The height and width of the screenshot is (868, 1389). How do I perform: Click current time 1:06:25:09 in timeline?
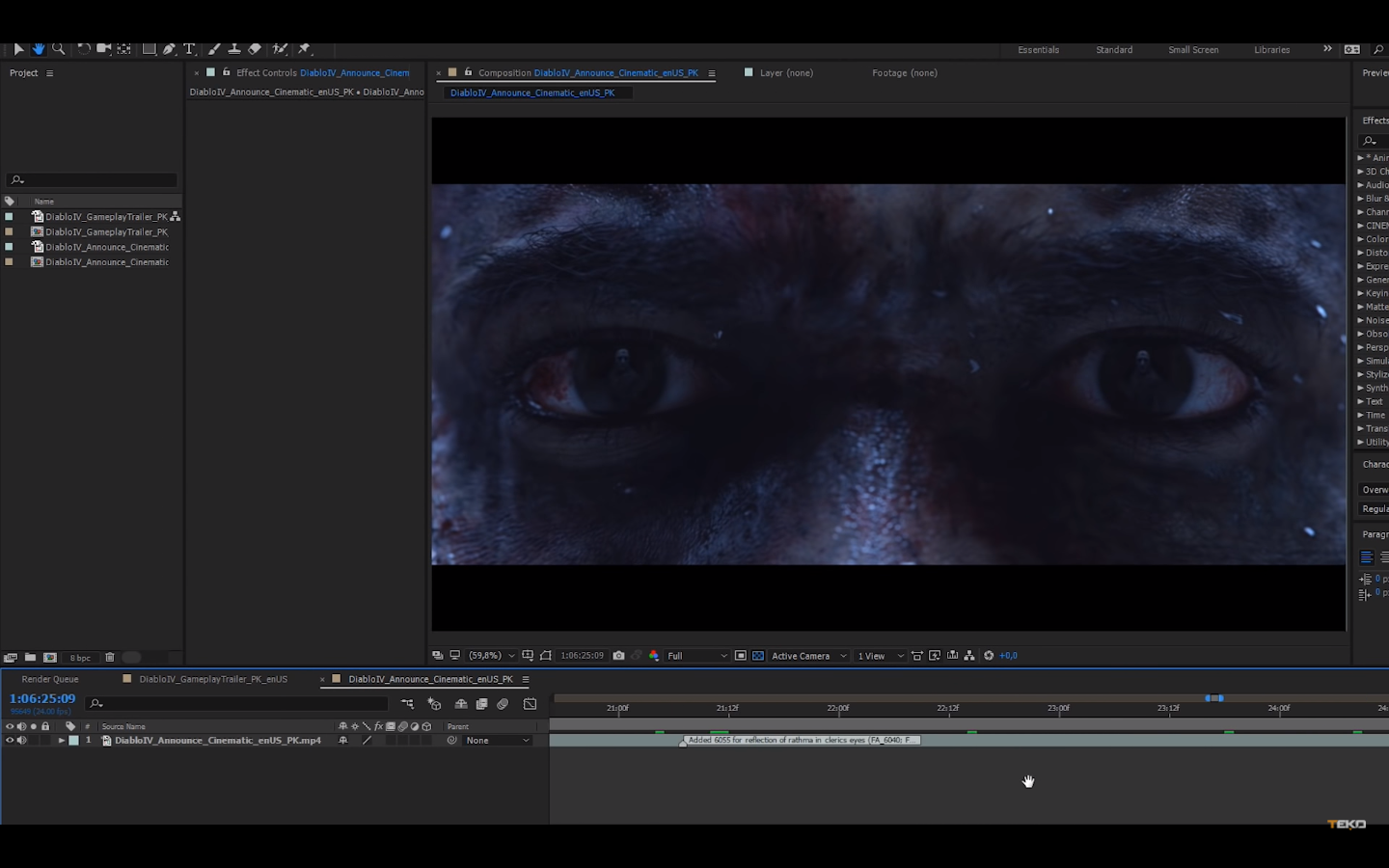[42, 699]
